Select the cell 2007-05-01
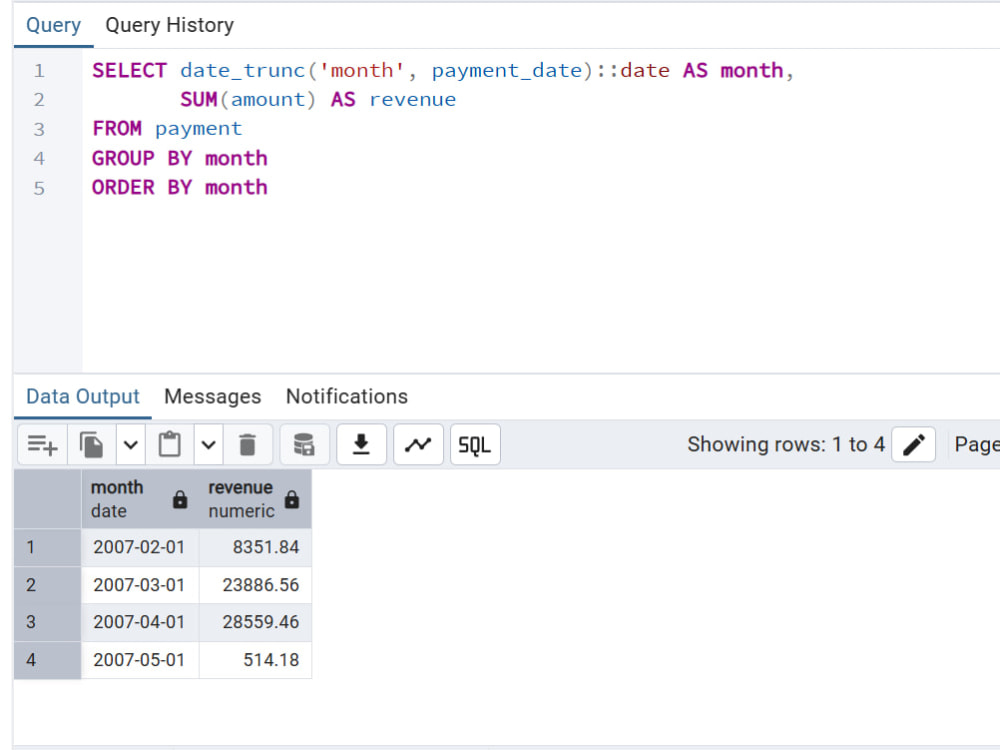 (x=140, y=660)
